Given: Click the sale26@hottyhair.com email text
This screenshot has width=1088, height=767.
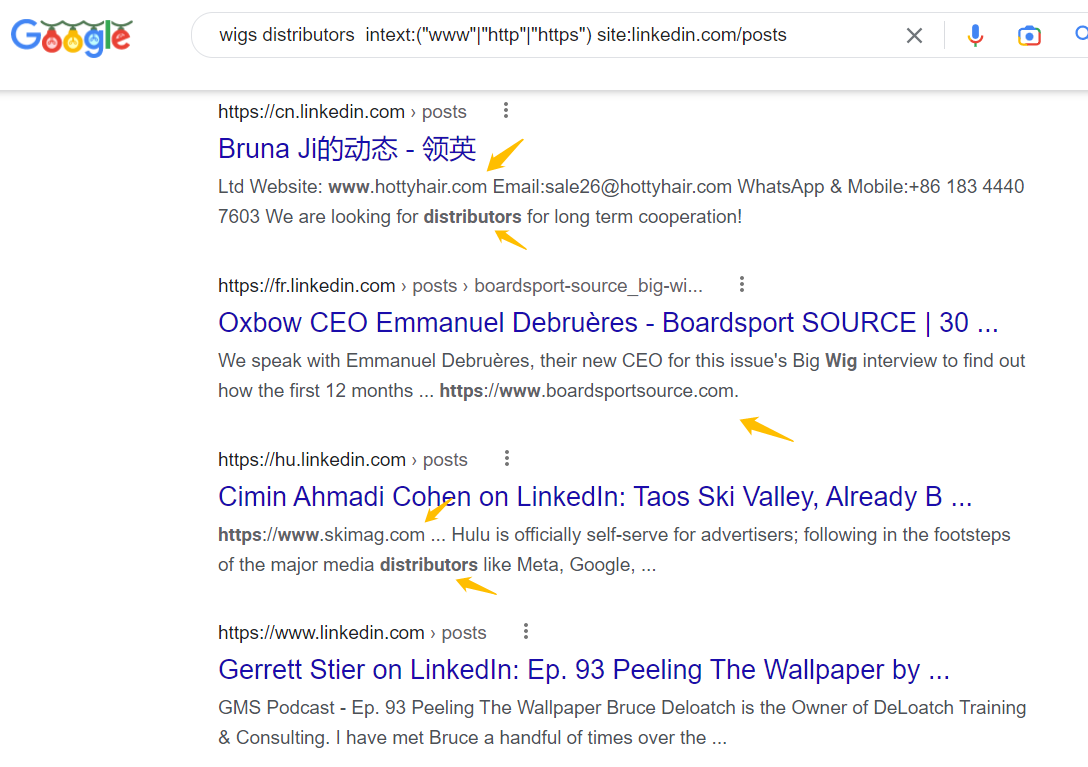Looking at the screenshot, I should 638,187.
